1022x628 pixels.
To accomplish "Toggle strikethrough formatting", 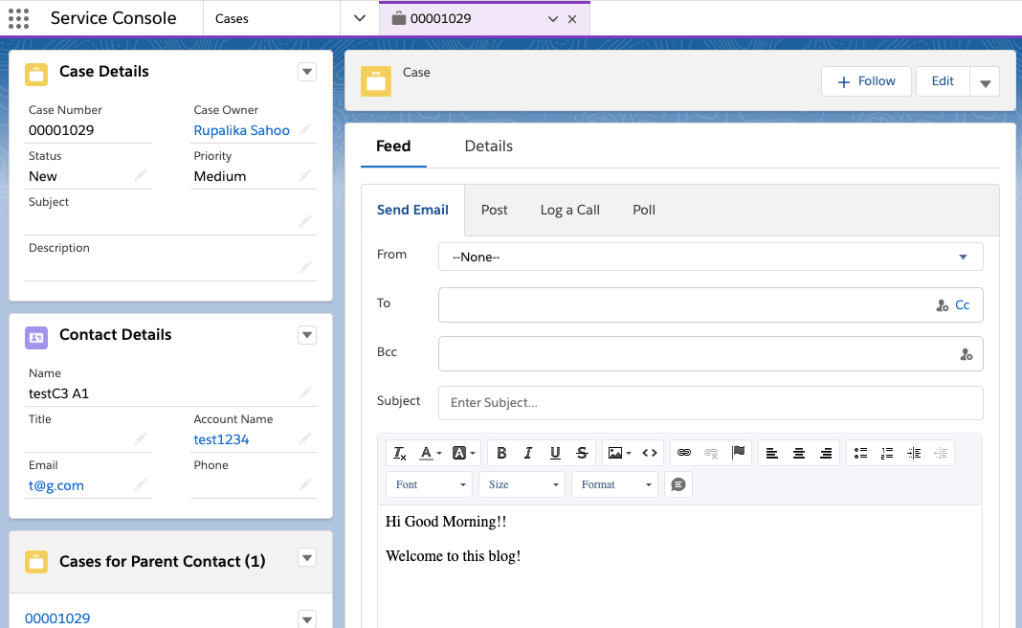I will [x=582, y=453].
